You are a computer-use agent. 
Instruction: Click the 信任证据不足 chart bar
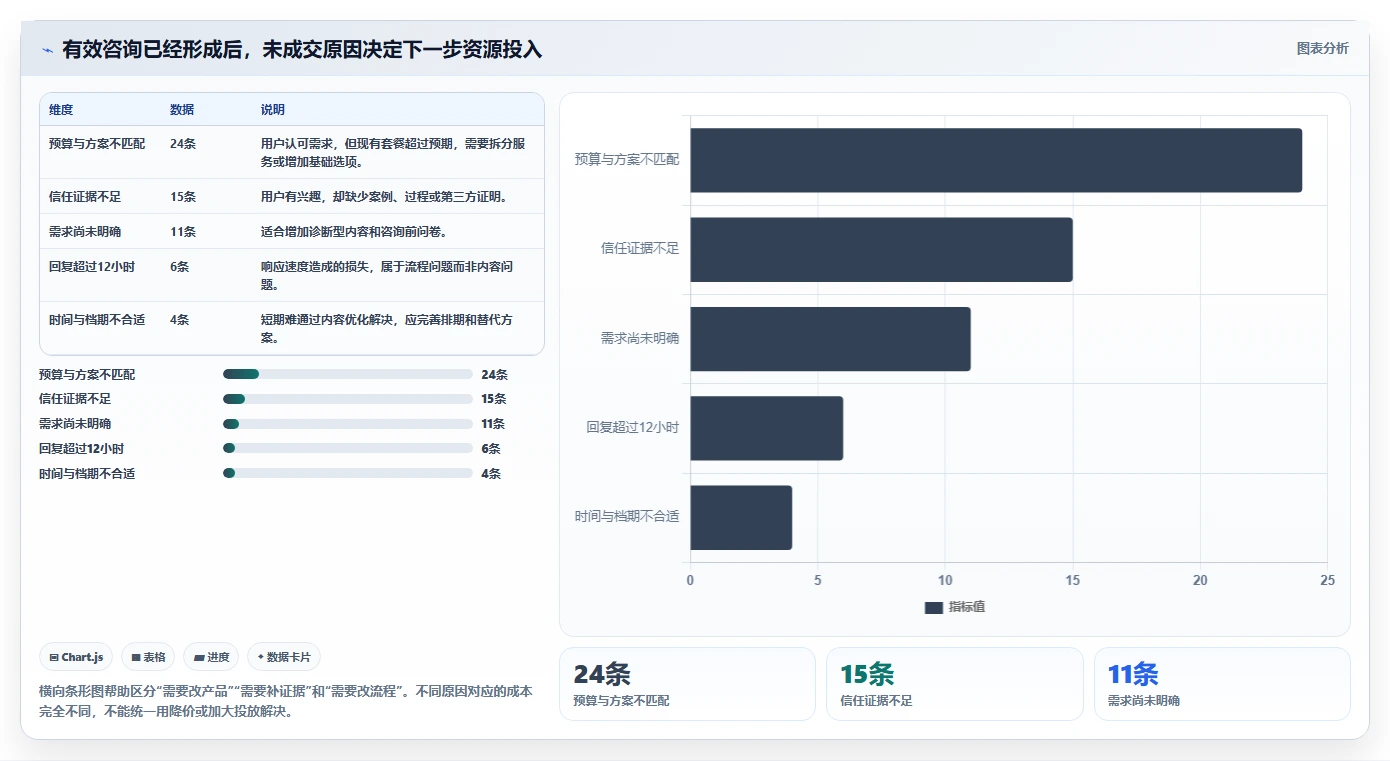[x=881, y=249]
